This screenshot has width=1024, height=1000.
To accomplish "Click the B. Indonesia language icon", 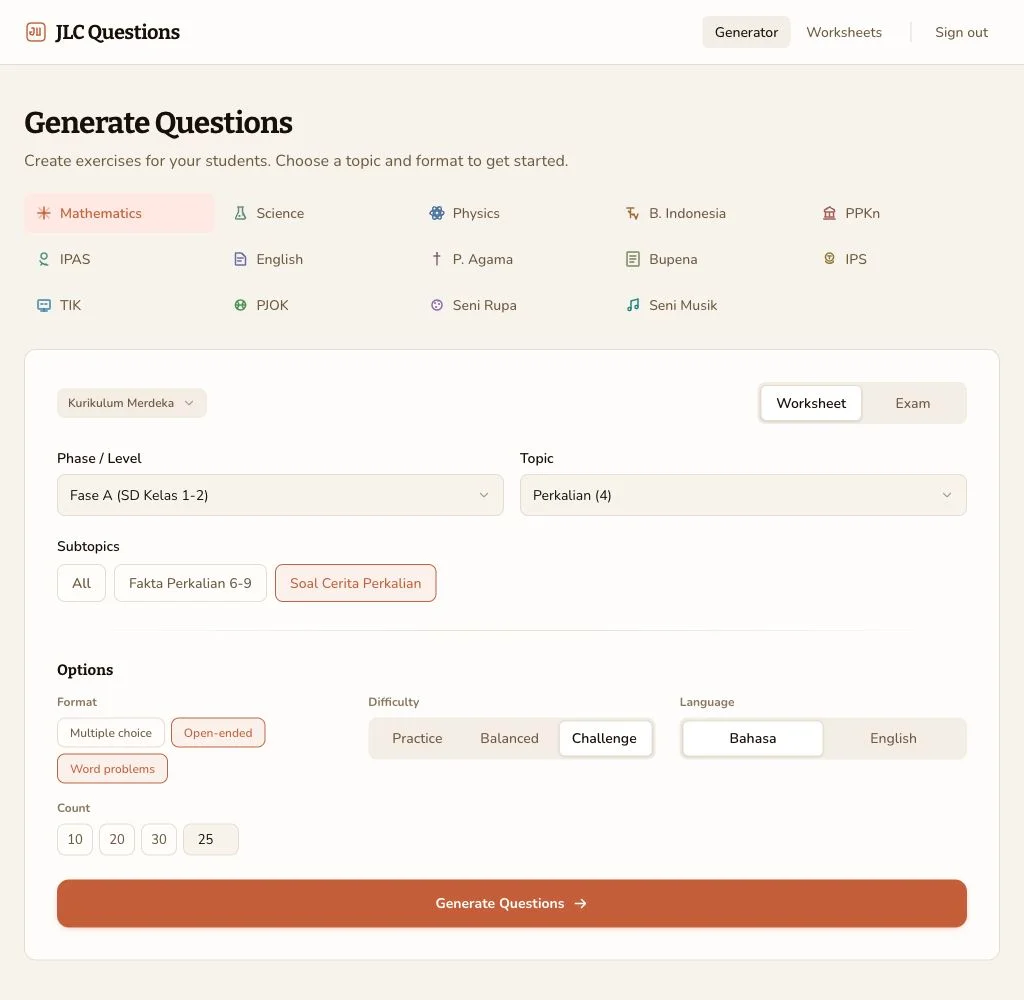I will [633, 213].
